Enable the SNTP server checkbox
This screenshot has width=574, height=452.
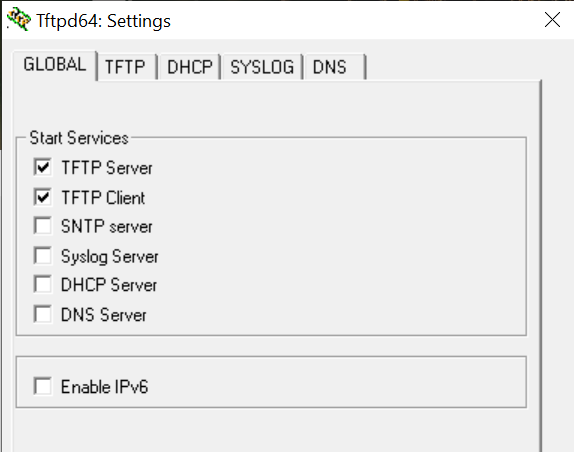click(x=43, y=226)
